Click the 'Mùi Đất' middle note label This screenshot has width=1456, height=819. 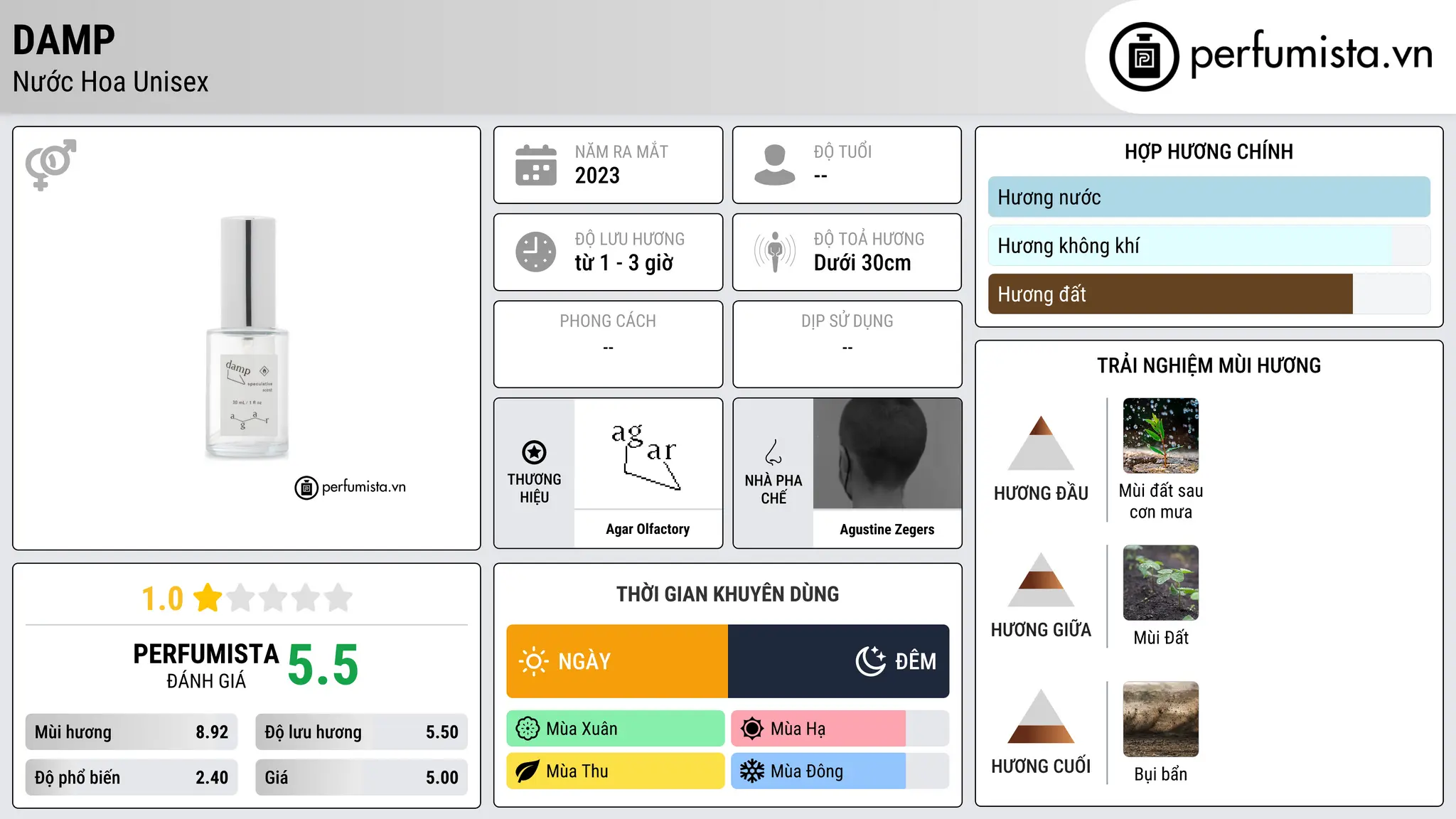tap(1160, 638)
